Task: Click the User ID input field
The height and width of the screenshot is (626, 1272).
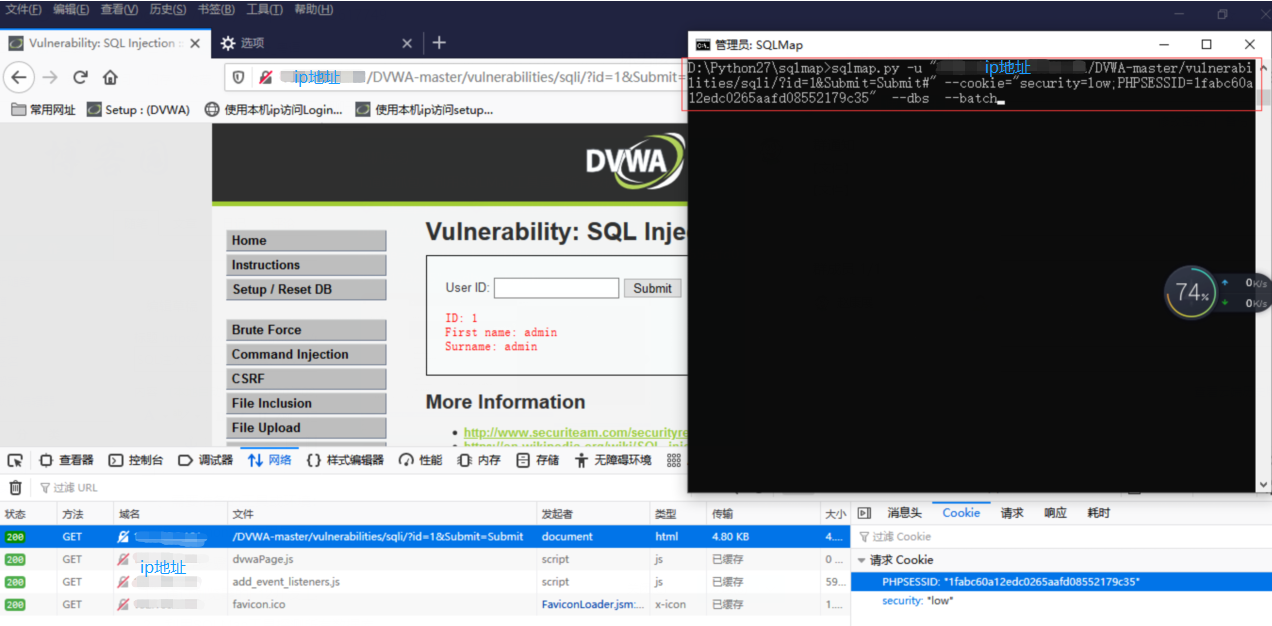Action: pos(556,288)
